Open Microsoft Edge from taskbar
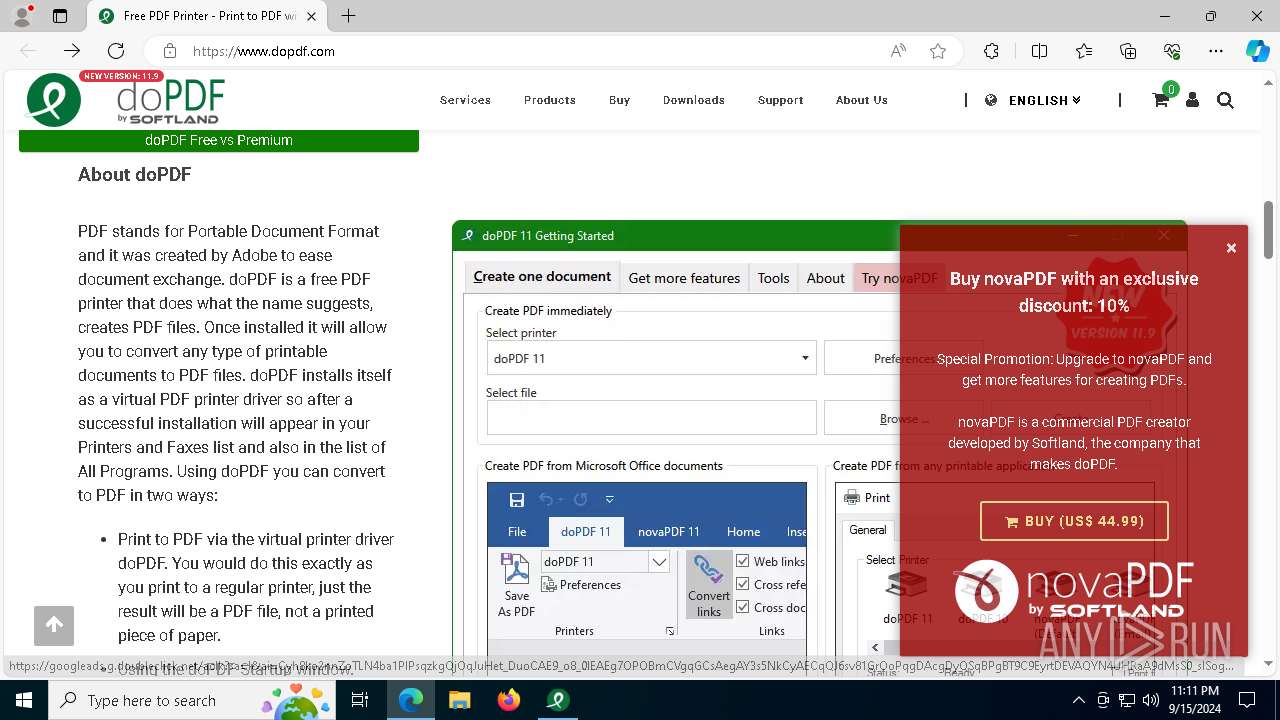The width and height of the screenshot is (1280, 720). (x=411, y=700)
